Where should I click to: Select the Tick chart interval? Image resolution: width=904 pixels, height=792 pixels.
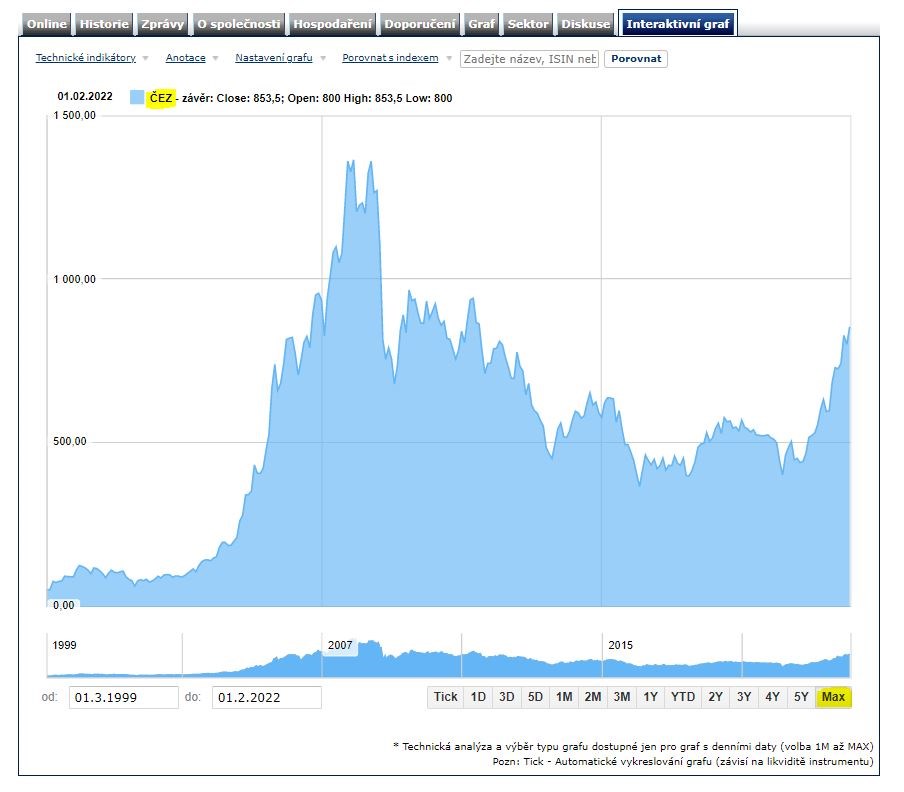(445, 697)
